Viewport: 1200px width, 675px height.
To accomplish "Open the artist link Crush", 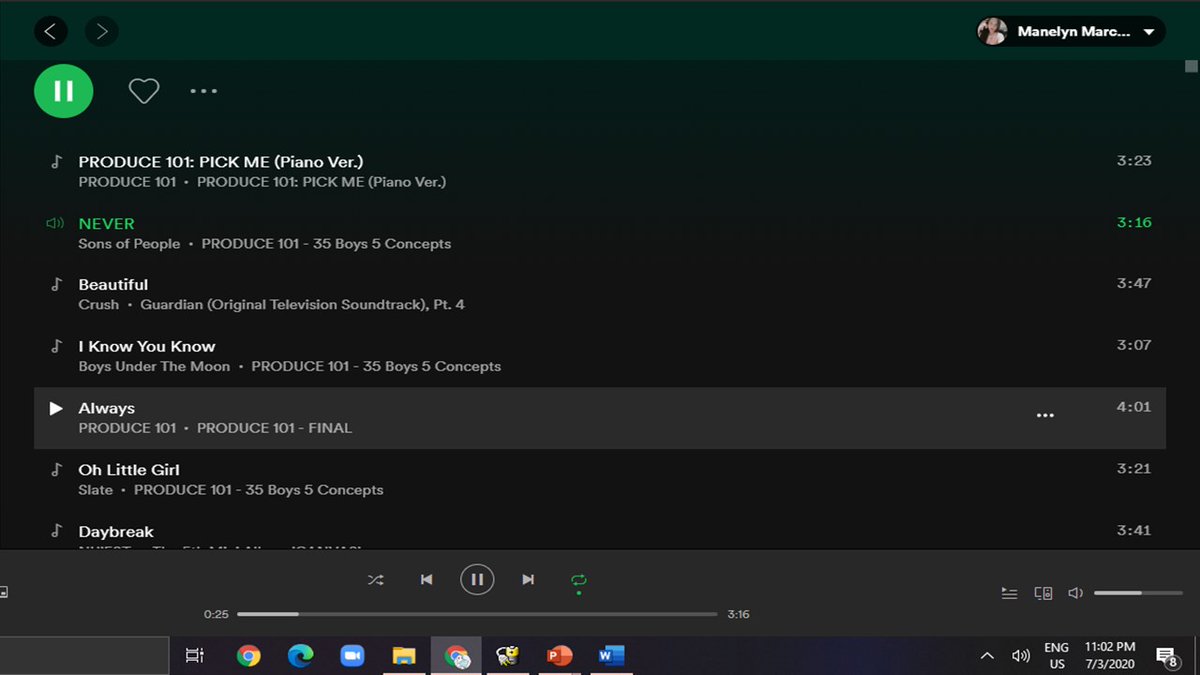I will pos(99,305).
